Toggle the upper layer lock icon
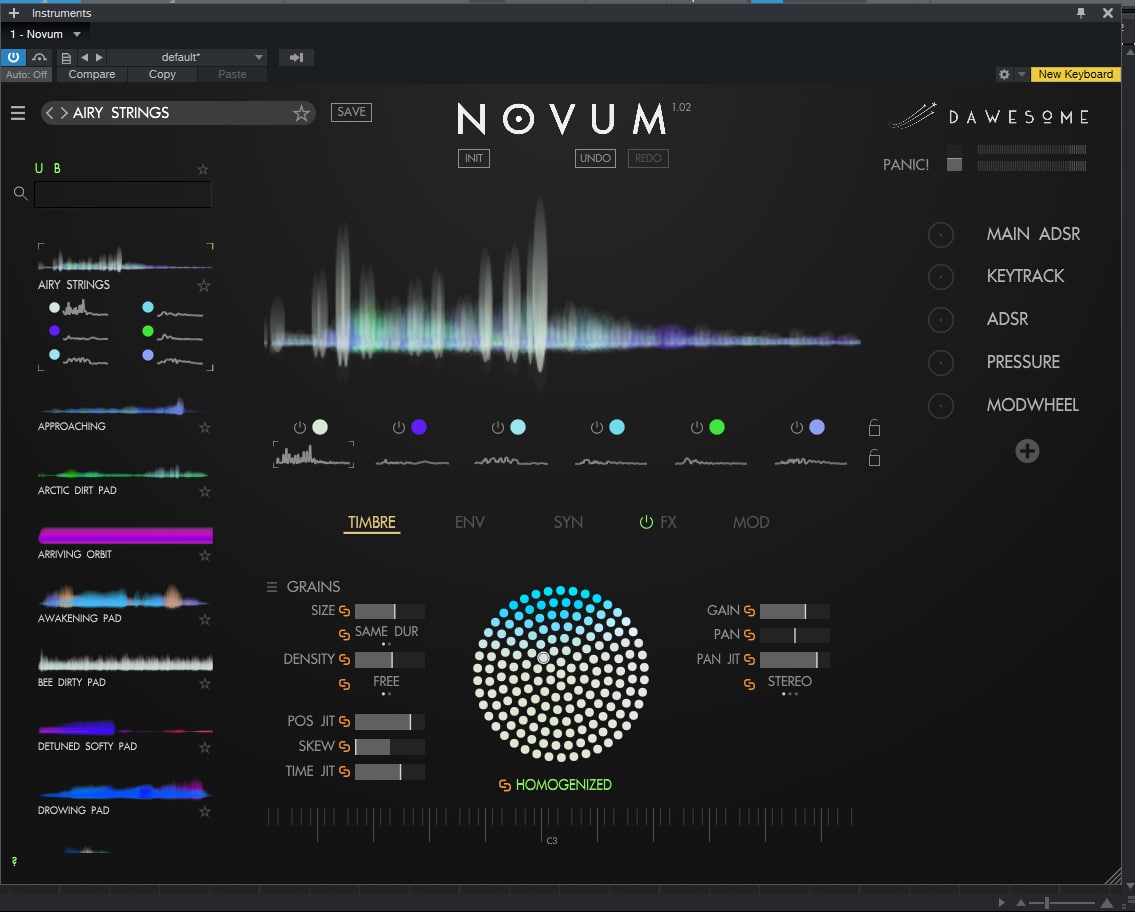1135x912 pixels. tap(874, 428)
